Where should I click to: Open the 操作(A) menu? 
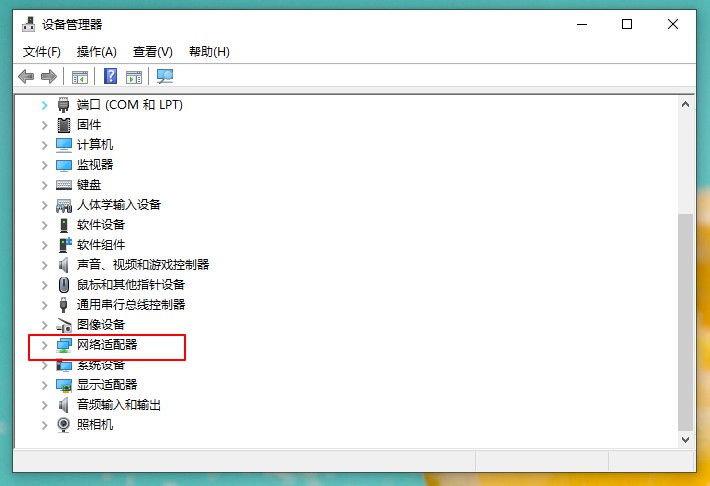[96, 52]
